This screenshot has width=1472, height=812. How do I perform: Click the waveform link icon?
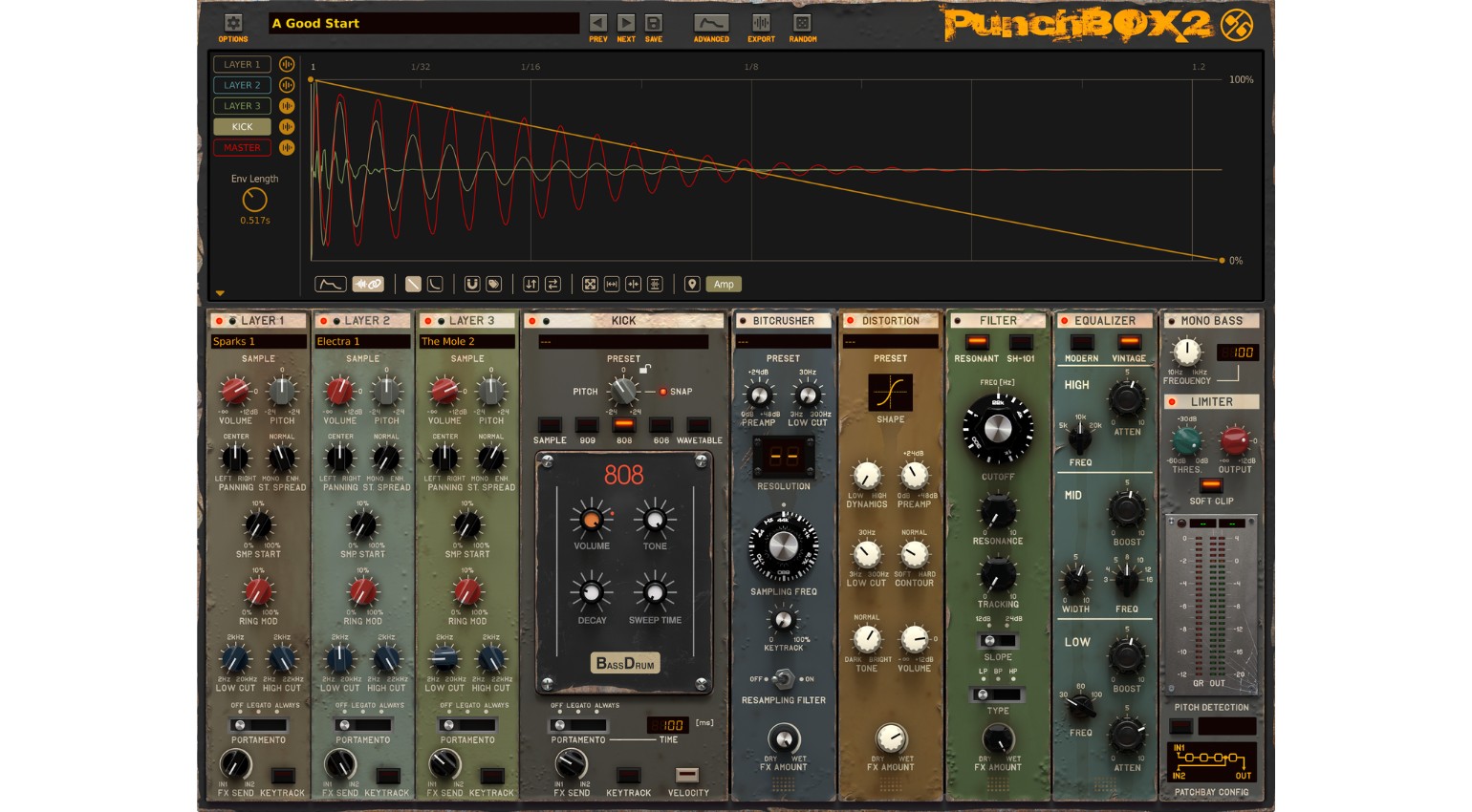(368, 284)
